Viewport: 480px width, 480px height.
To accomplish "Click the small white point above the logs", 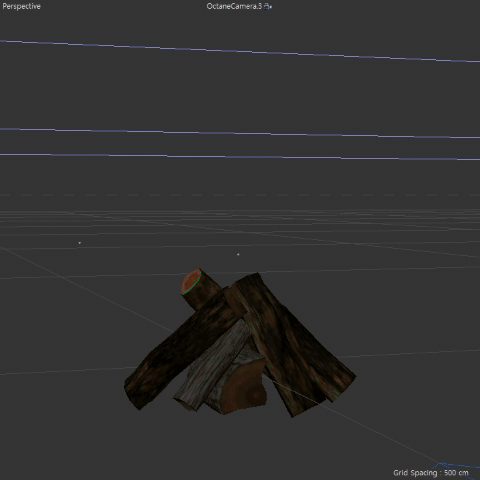I will pyautogui.click(x=238, y=254).
